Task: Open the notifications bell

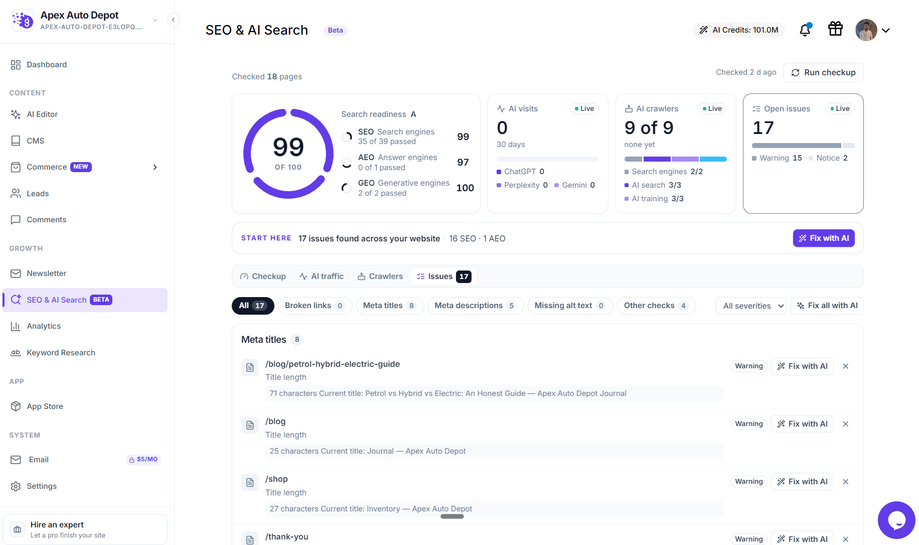Action: pyautogui.click(x=805, y=30)
